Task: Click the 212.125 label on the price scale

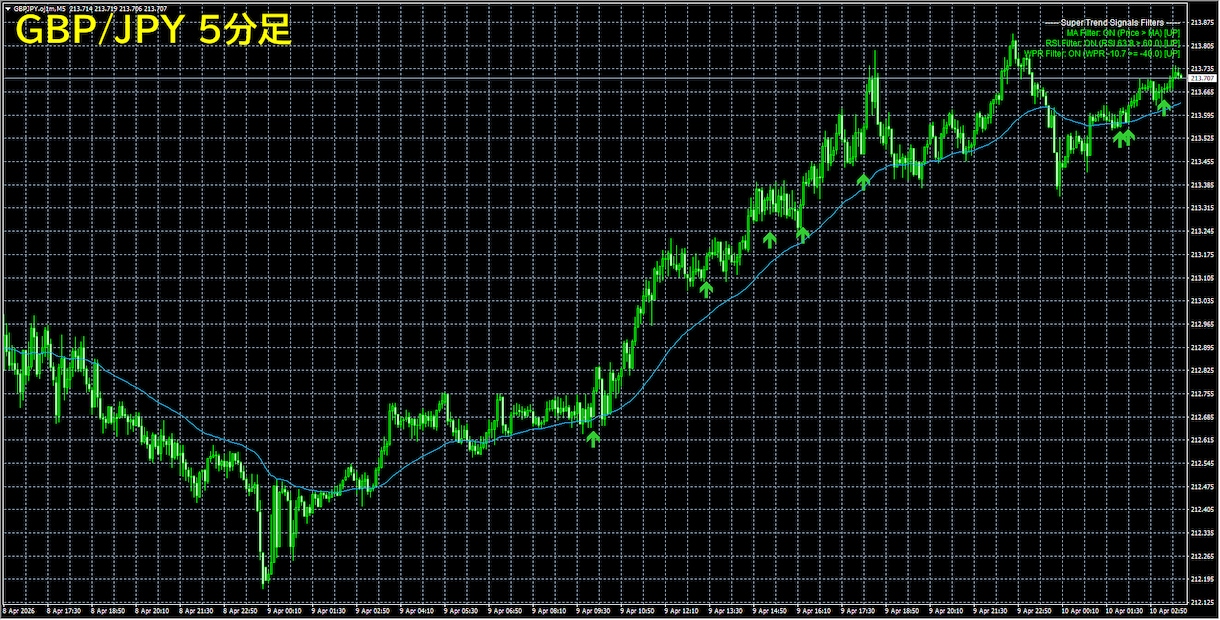Action: (1201, 578)
